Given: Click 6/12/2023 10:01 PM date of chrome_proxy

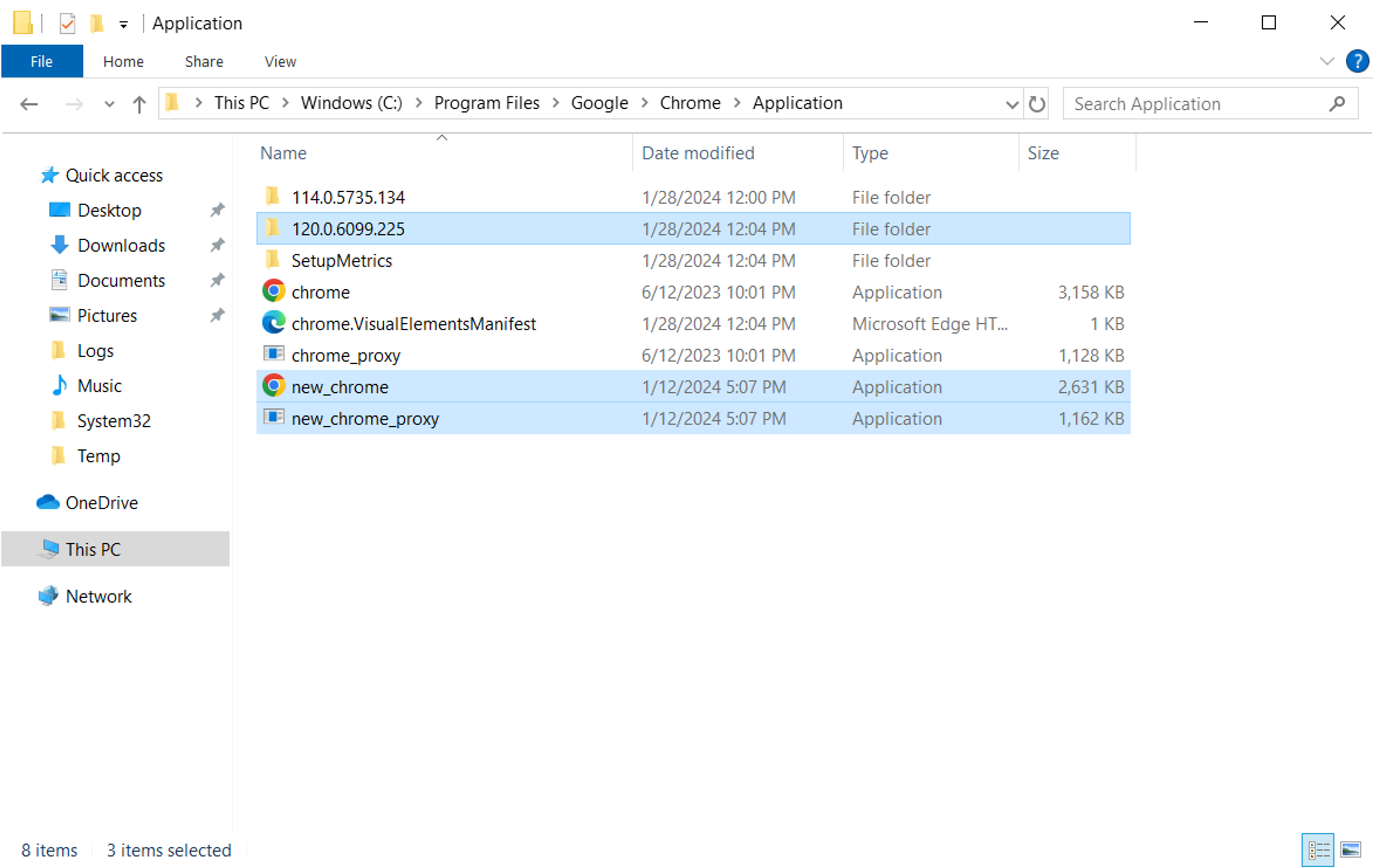Looking at the screenshot, I should pyautogui.click(x=718, y=355).
